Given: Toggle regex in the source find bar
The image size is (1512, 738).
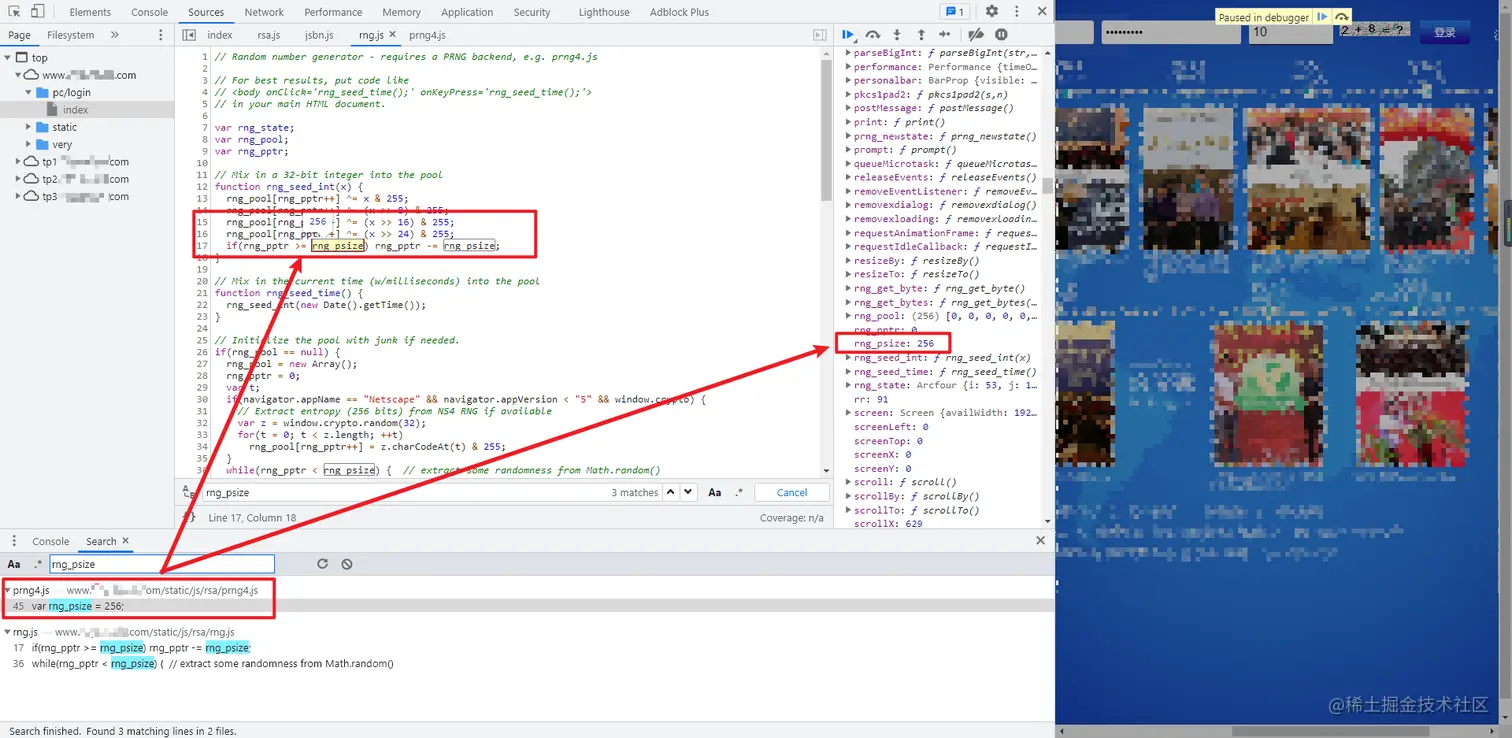Looking at the screenshot, I should (x=739, y=492).
